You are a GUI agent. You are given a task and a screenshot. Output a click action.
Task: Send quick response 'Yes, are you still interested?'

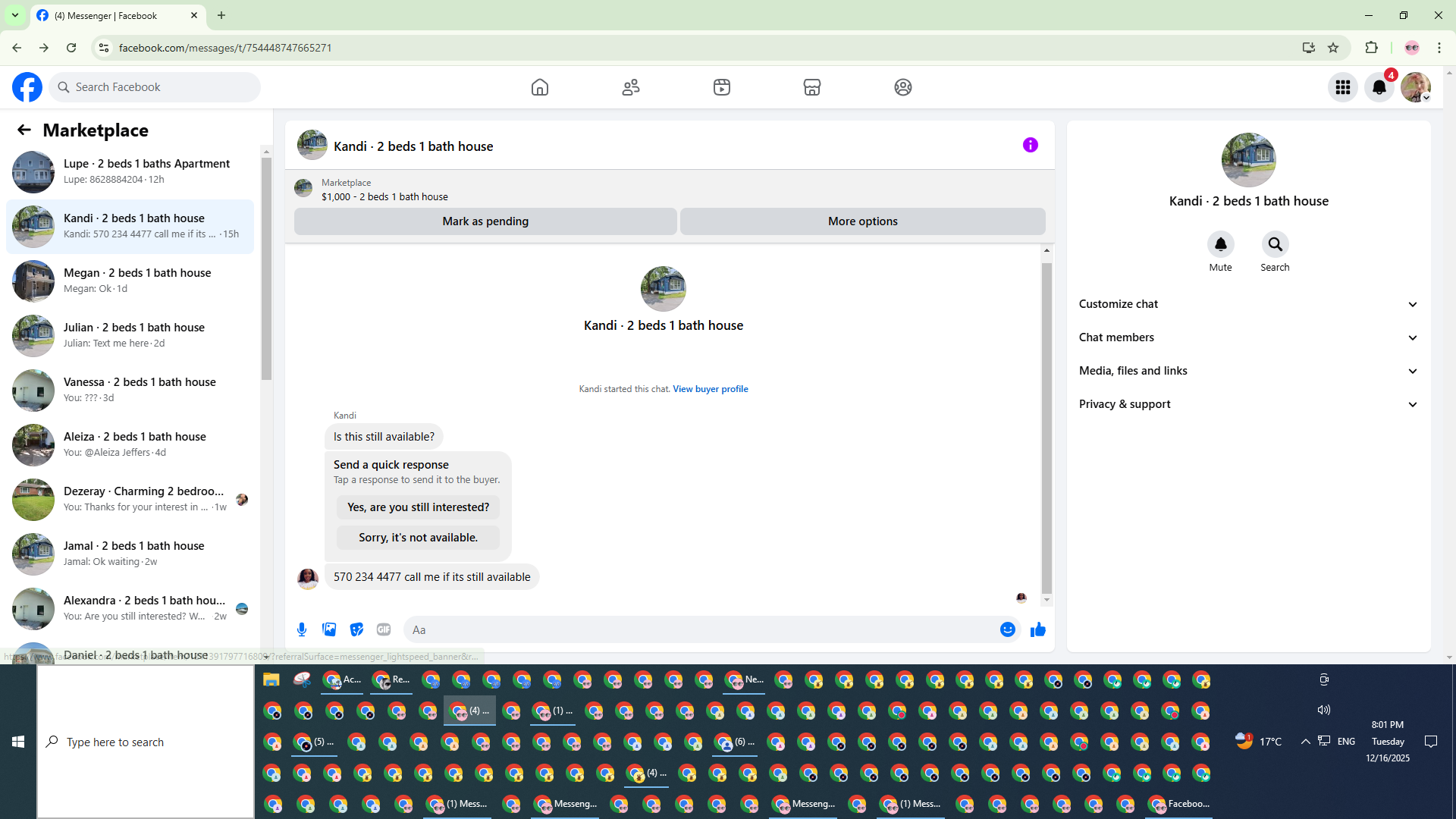tap(419, 507)
